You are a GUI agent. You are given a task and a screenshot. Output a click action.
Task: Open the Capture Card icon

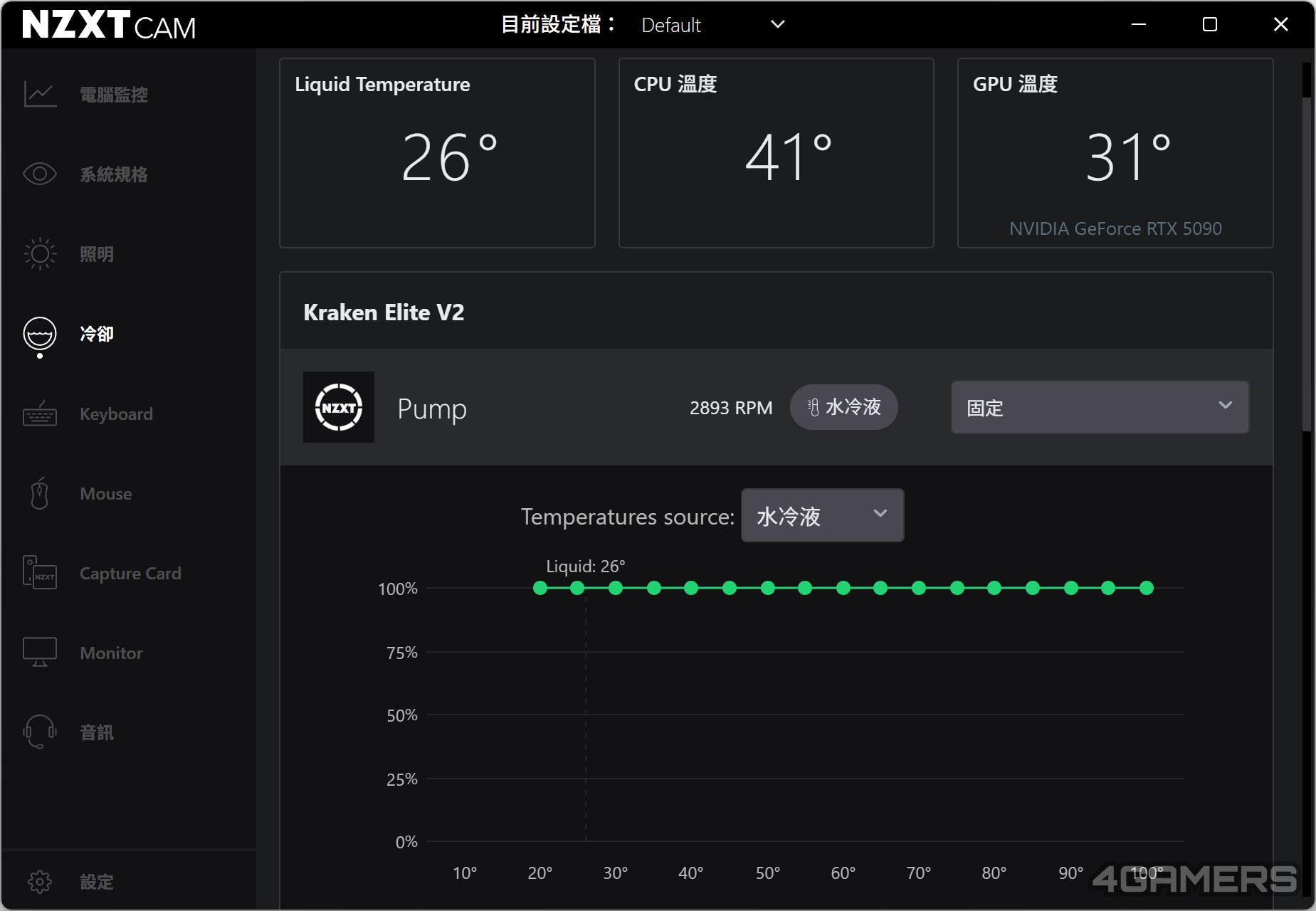[x=40, y=573]
